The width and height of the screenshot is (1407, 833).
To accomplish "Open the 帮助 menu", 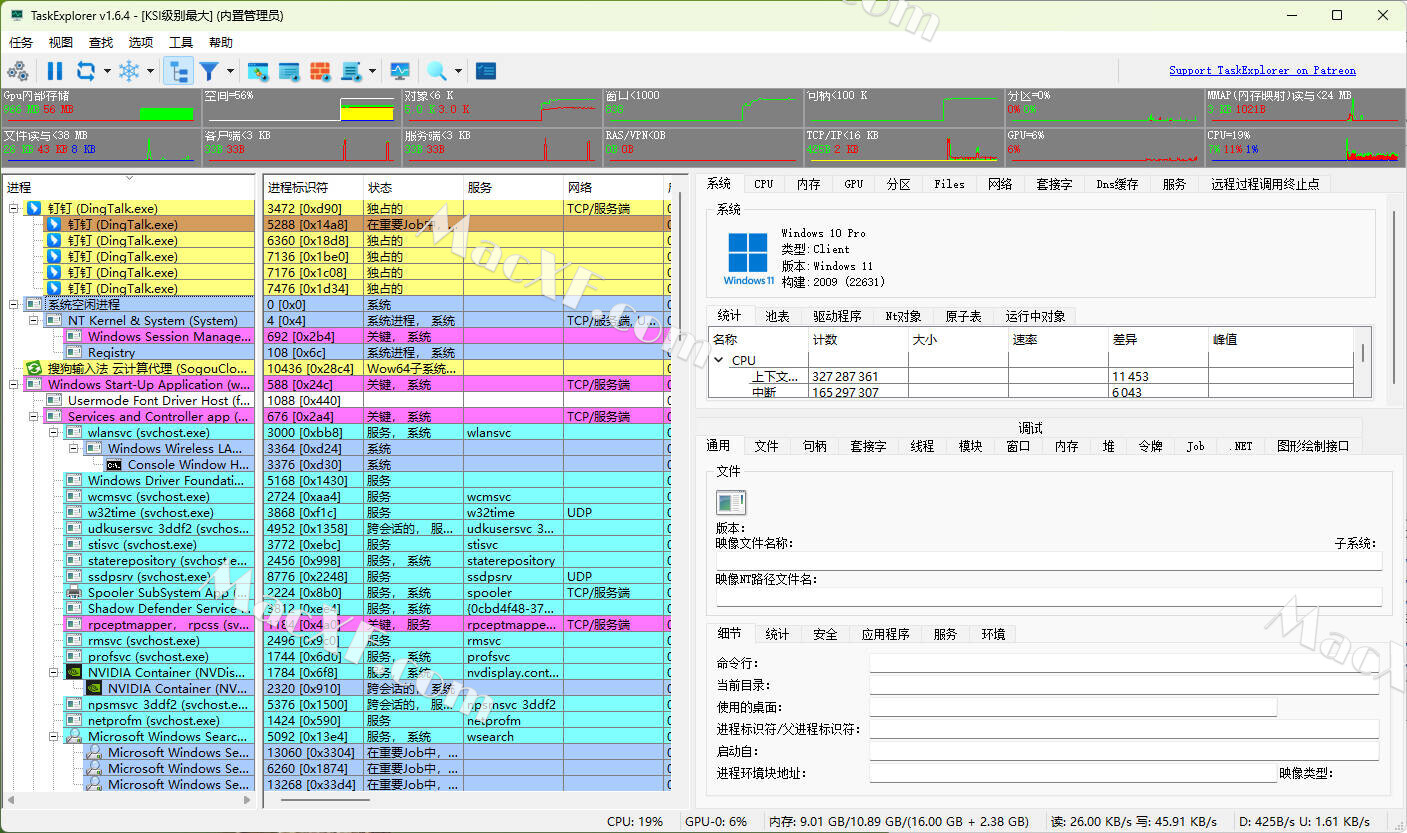I will tap(221, 43).
